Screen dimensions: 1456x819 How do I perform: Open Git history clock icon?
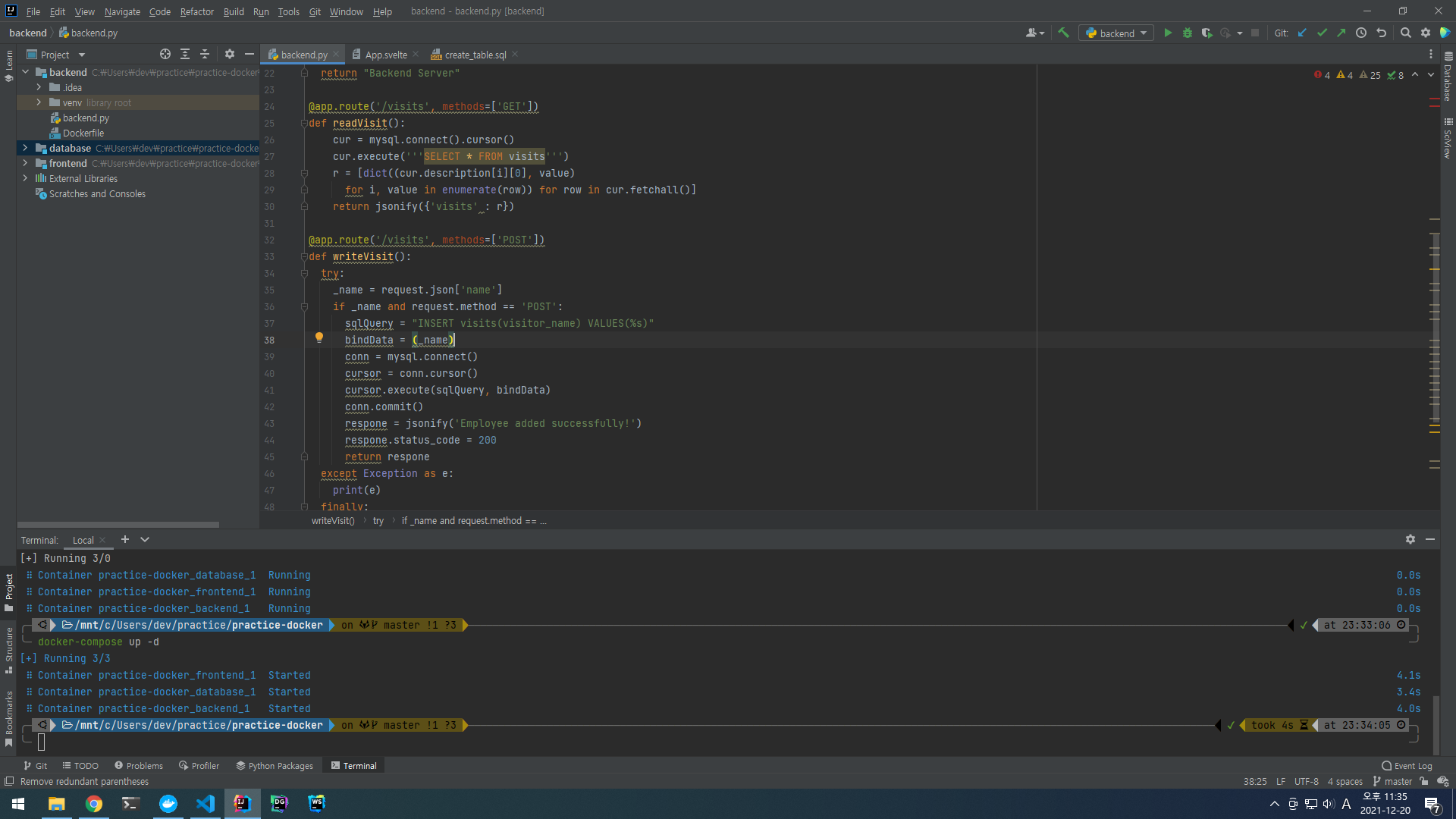tap(1361, 33)
